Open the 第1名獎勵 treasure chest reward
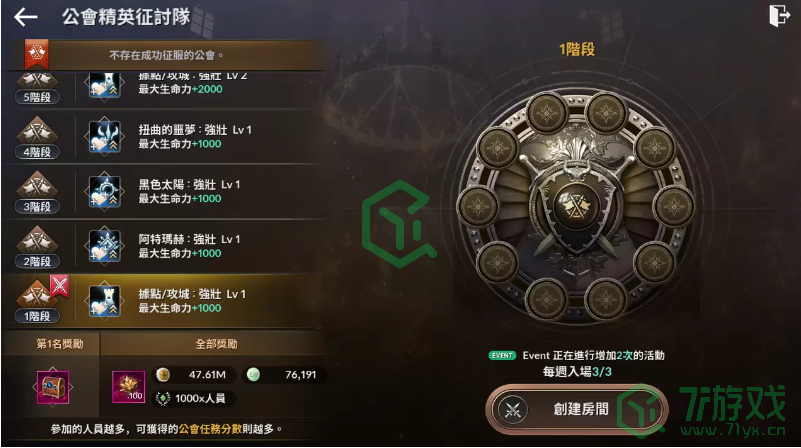 click(x=53, y=387)
